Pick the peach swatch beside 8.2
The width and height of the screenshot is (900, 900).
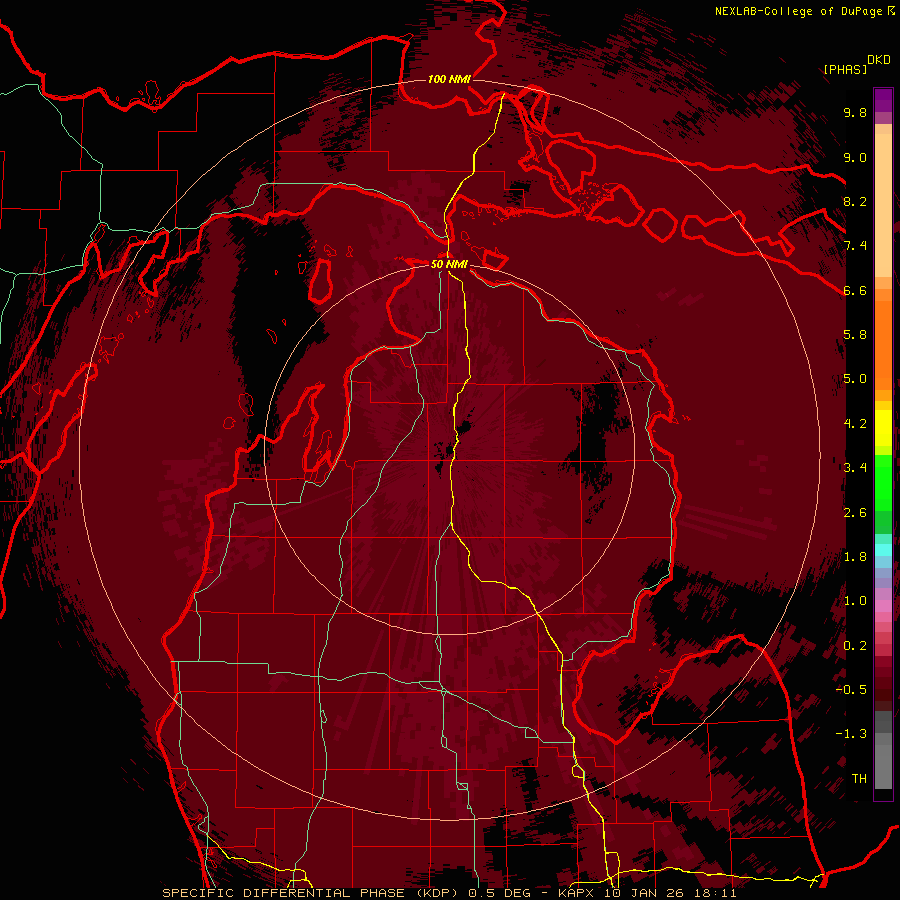(x=883, y=205)
